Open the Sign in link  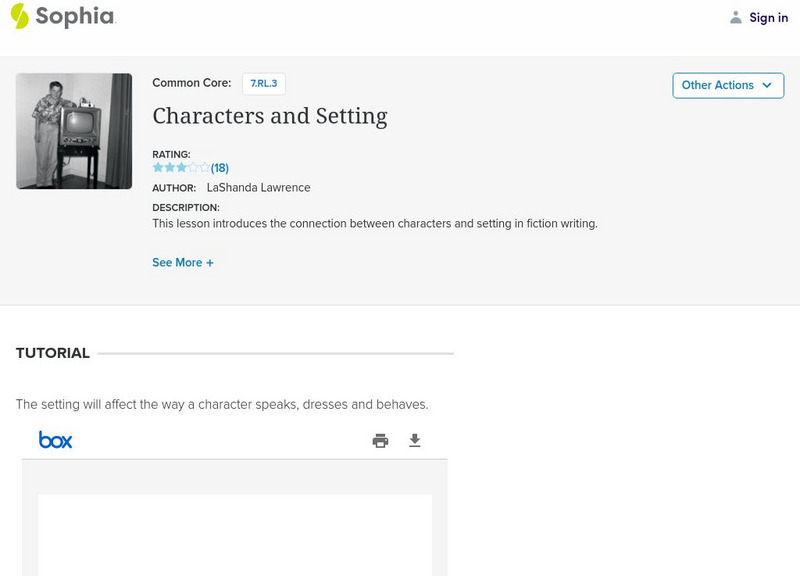pos(768,18)
